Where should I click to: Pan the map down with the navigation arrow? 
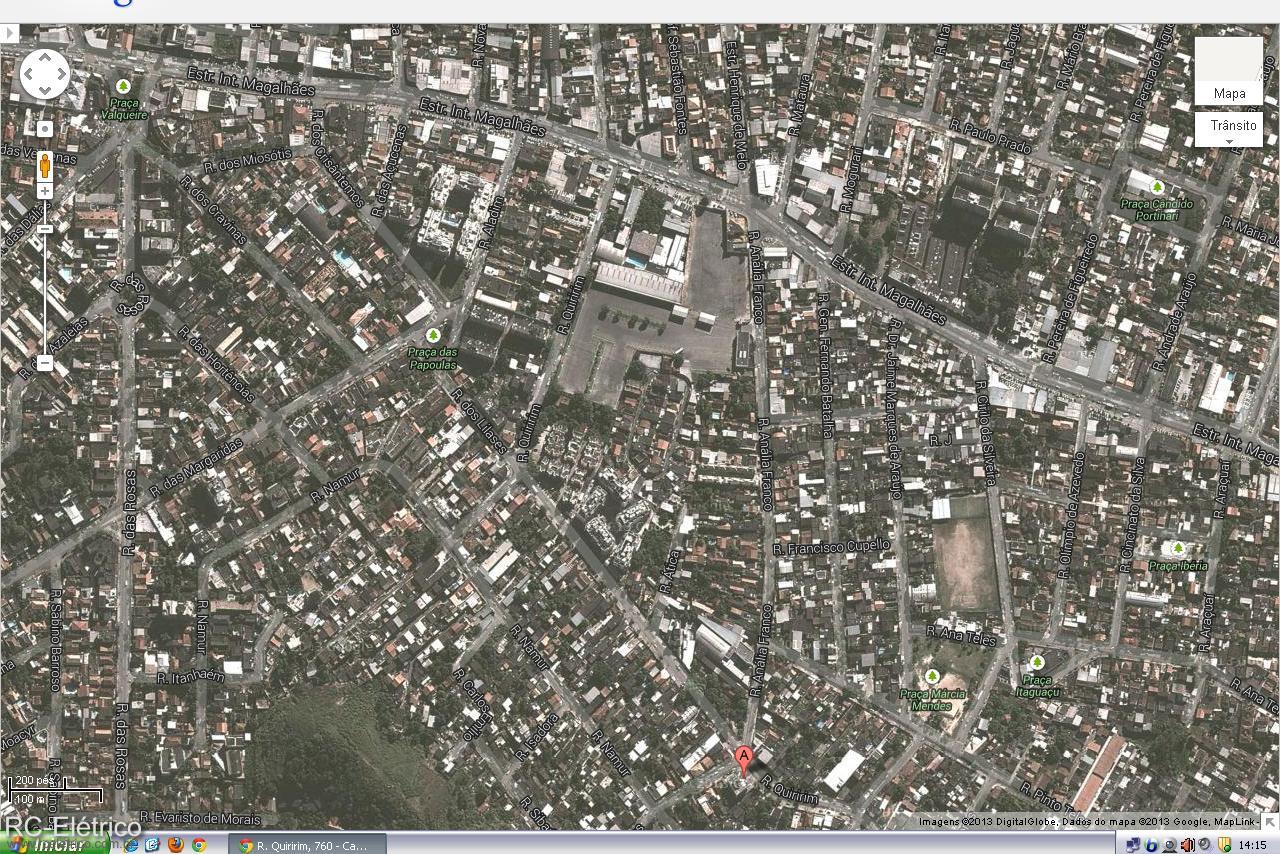coord(45,90)
